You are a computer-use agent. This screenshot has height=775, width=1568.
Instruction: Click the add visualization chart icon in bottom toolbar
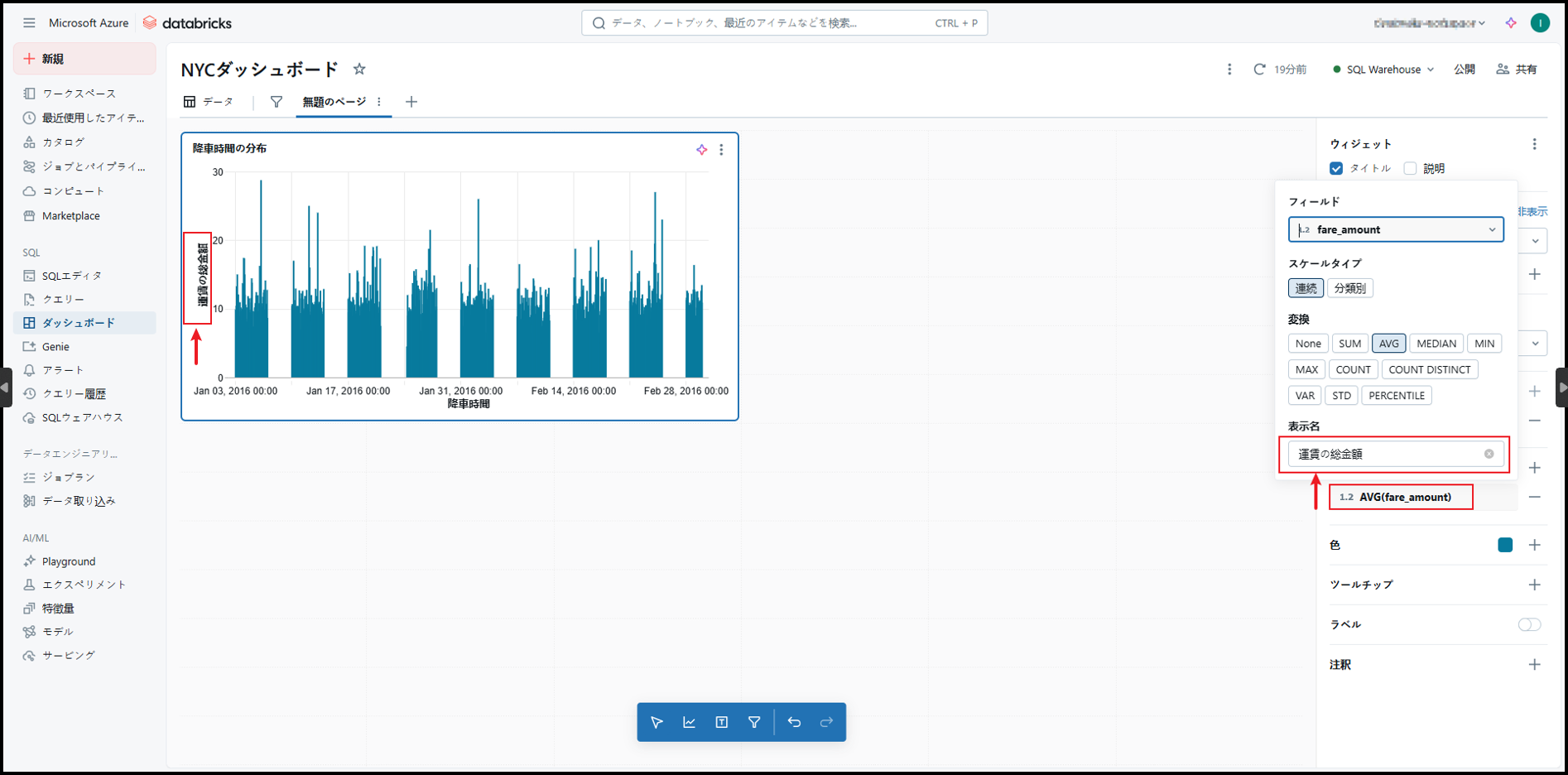pos(689,722)
